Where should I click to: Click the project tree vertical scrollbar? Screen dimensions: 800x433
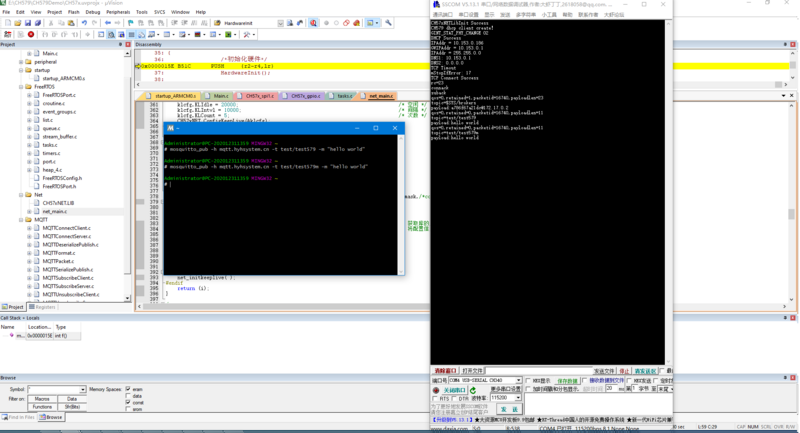pyautogui.click(x=127, y=175)
